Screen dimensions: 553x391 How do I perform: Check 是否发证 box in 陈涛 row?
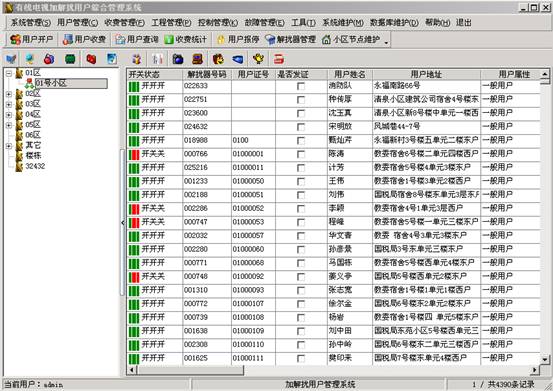[x=301, y=154]
